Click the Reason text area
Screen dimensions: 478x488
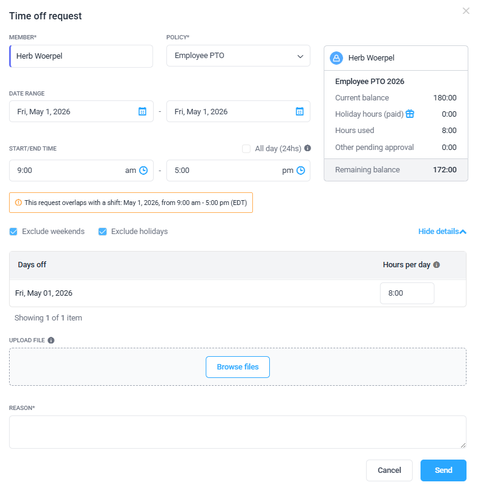(238, 432)
